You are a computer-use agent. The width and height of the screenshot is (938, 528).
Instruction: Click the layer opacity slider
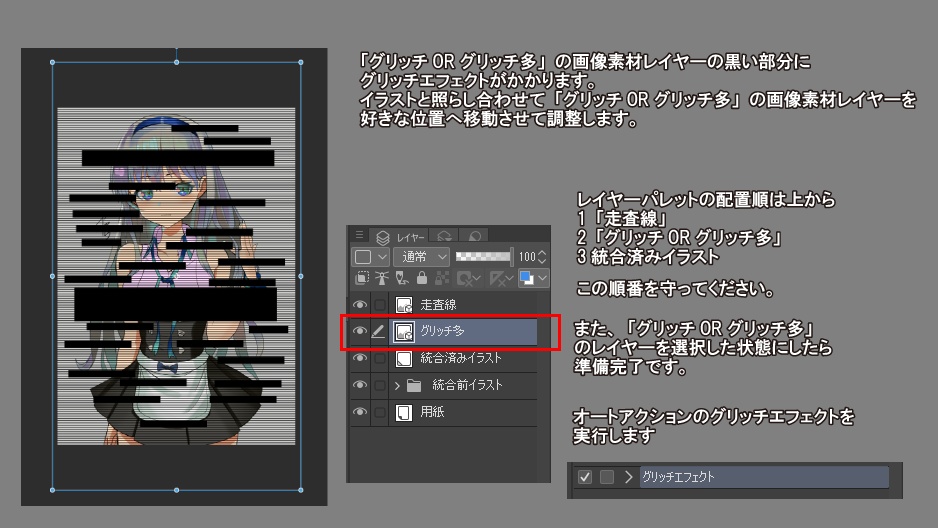point(483,257)
